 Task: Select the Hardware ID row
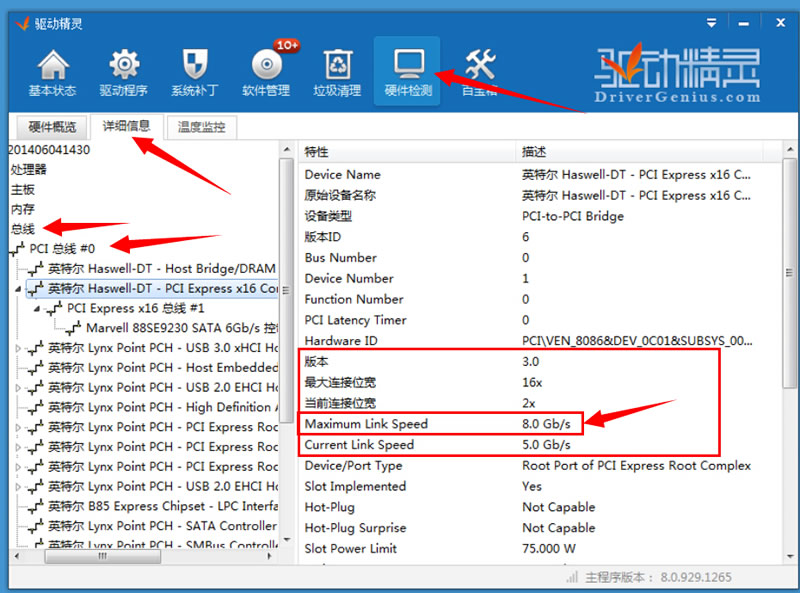(x=540, y=341)
